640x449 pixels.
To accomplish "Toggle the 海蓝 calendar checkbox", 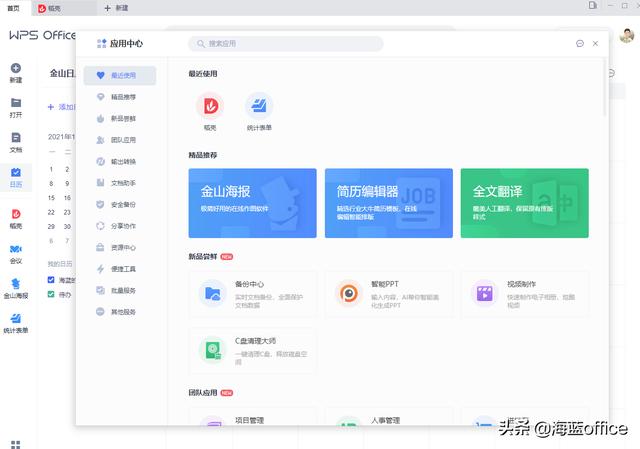I will 52,280.
